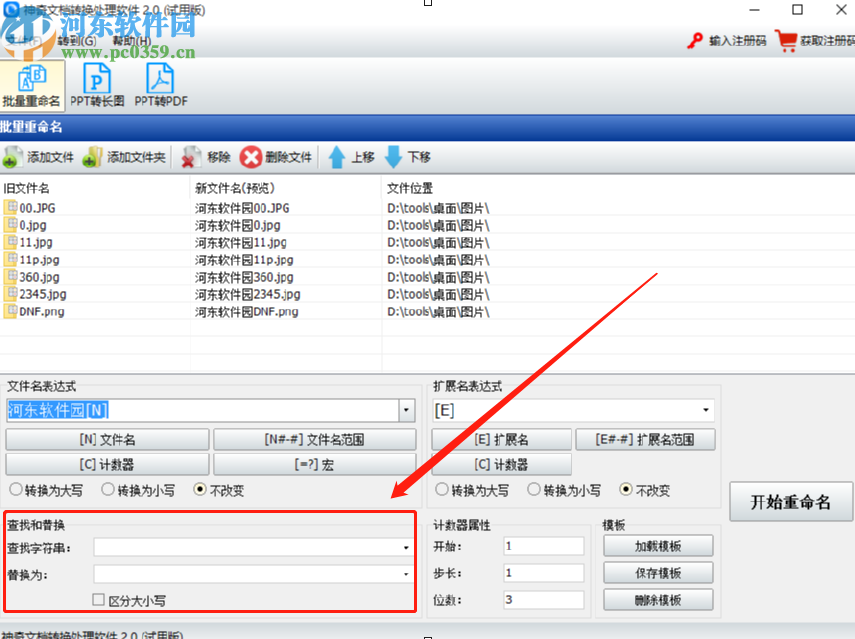Screen dimensions: 855x639
Task: Select preview name 河东软件园00.JPG
Action: (x=242, y=208)
